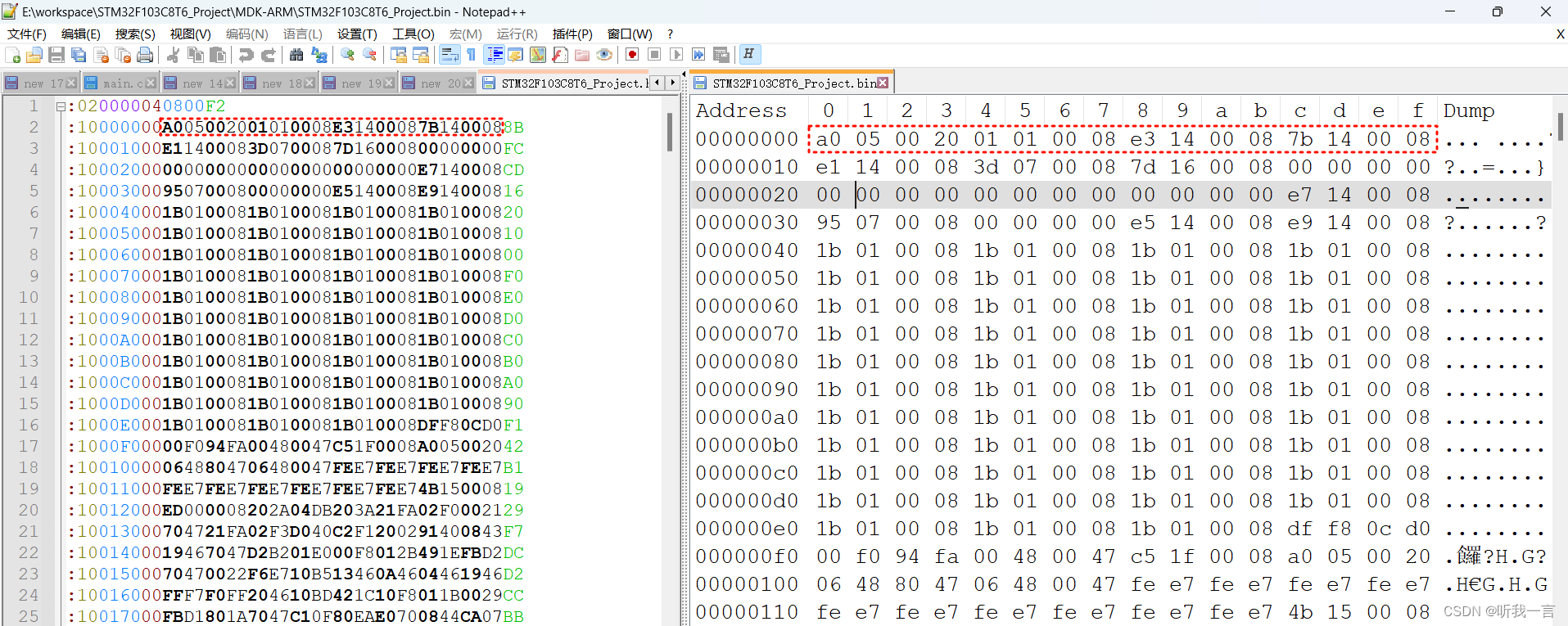Toggle synchronized vertical scrolling
Viewport: 1568px width, 626px height.
coord(399,55)
